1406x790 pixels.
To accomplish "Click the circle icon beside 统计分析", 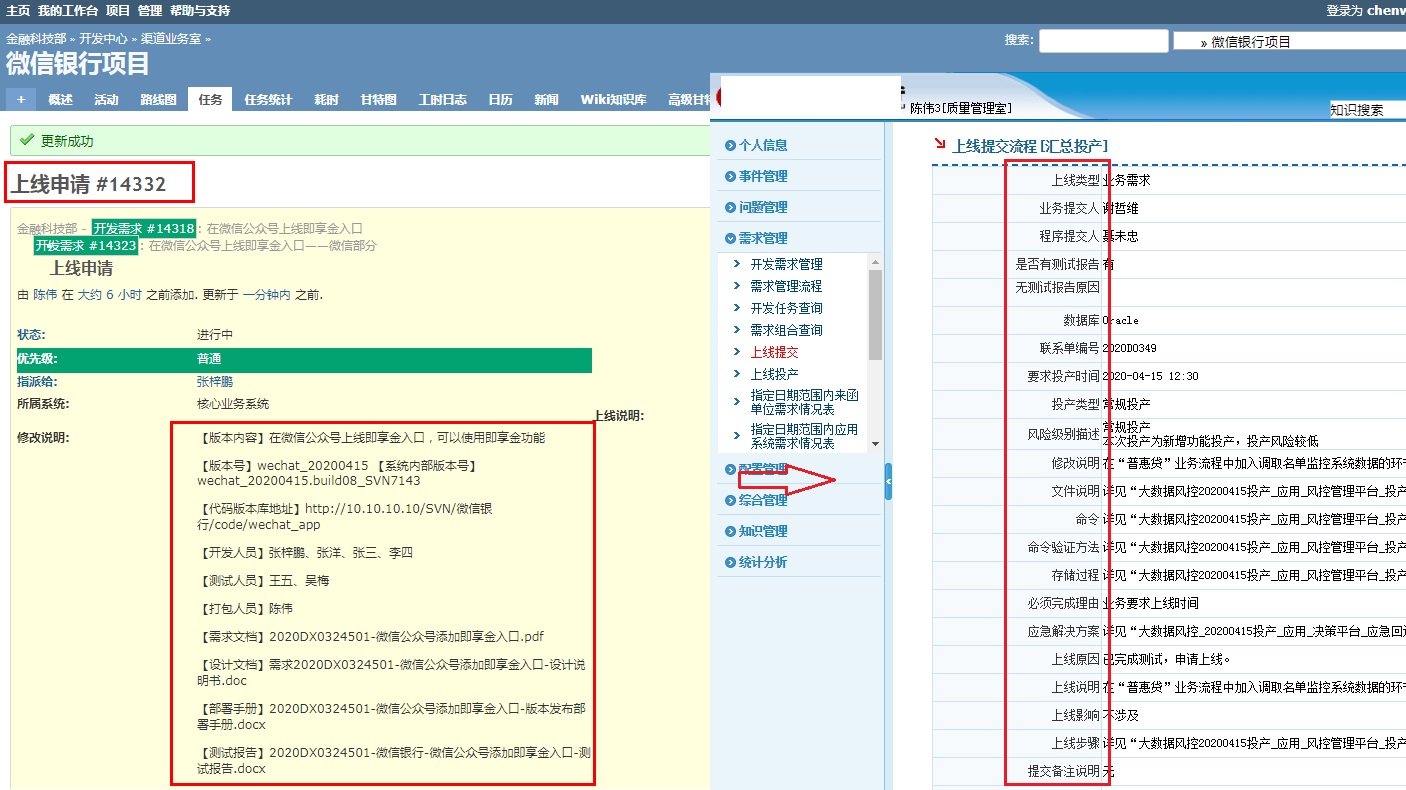I will click(731, 562).
